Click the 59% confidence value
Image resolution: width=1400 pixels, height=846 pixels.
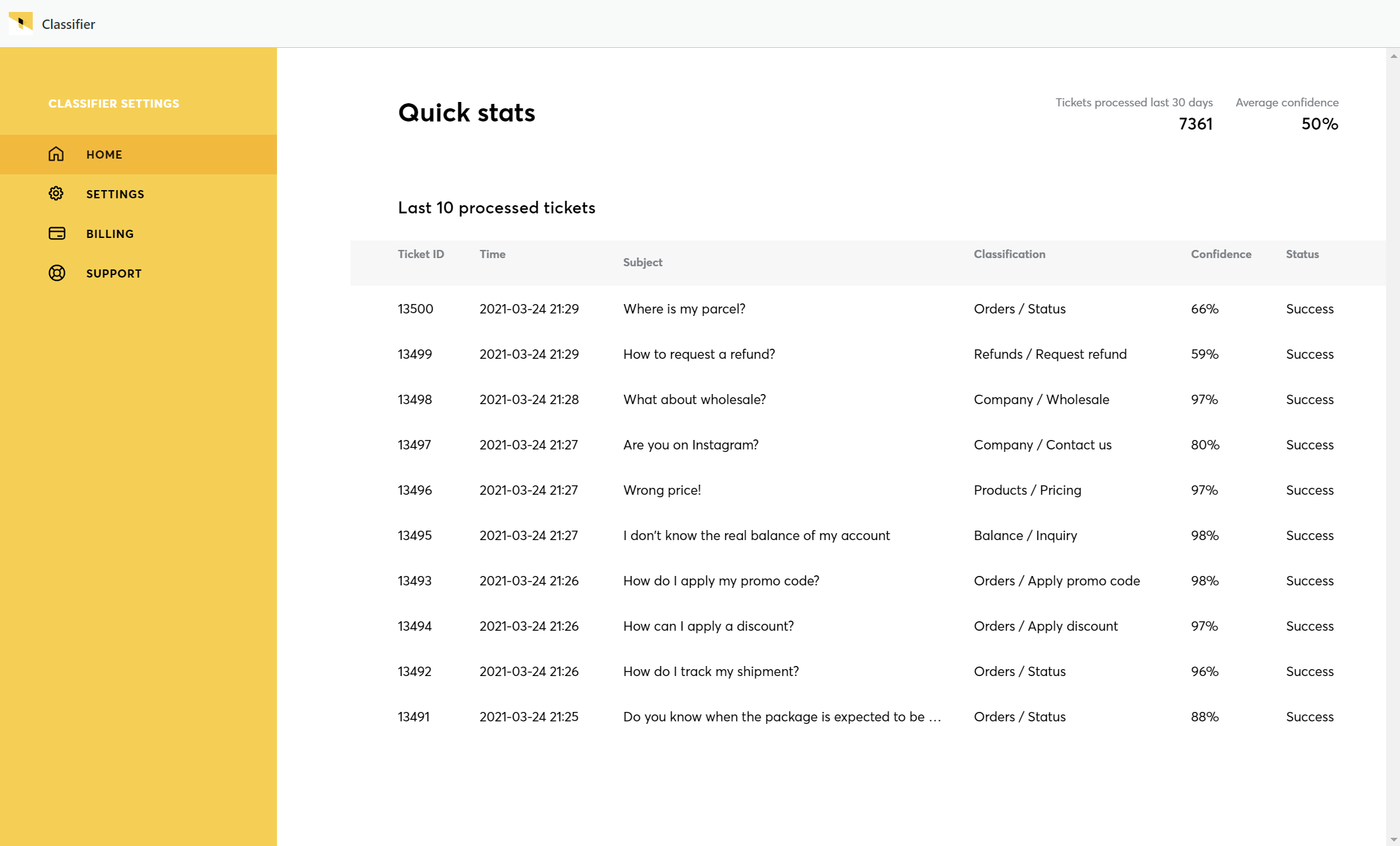pyautogui.click(x=1205, y=354)
